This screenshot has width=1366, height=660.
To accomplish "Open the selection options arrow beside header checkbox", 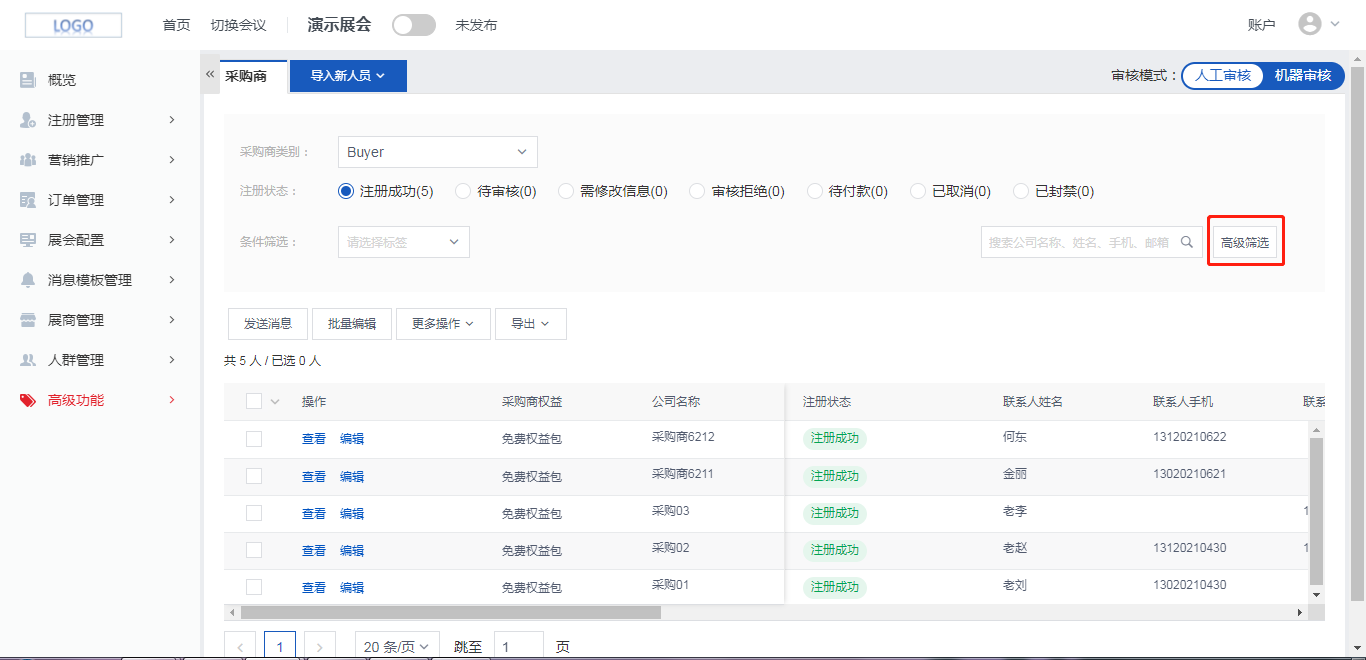I will 275,402.
